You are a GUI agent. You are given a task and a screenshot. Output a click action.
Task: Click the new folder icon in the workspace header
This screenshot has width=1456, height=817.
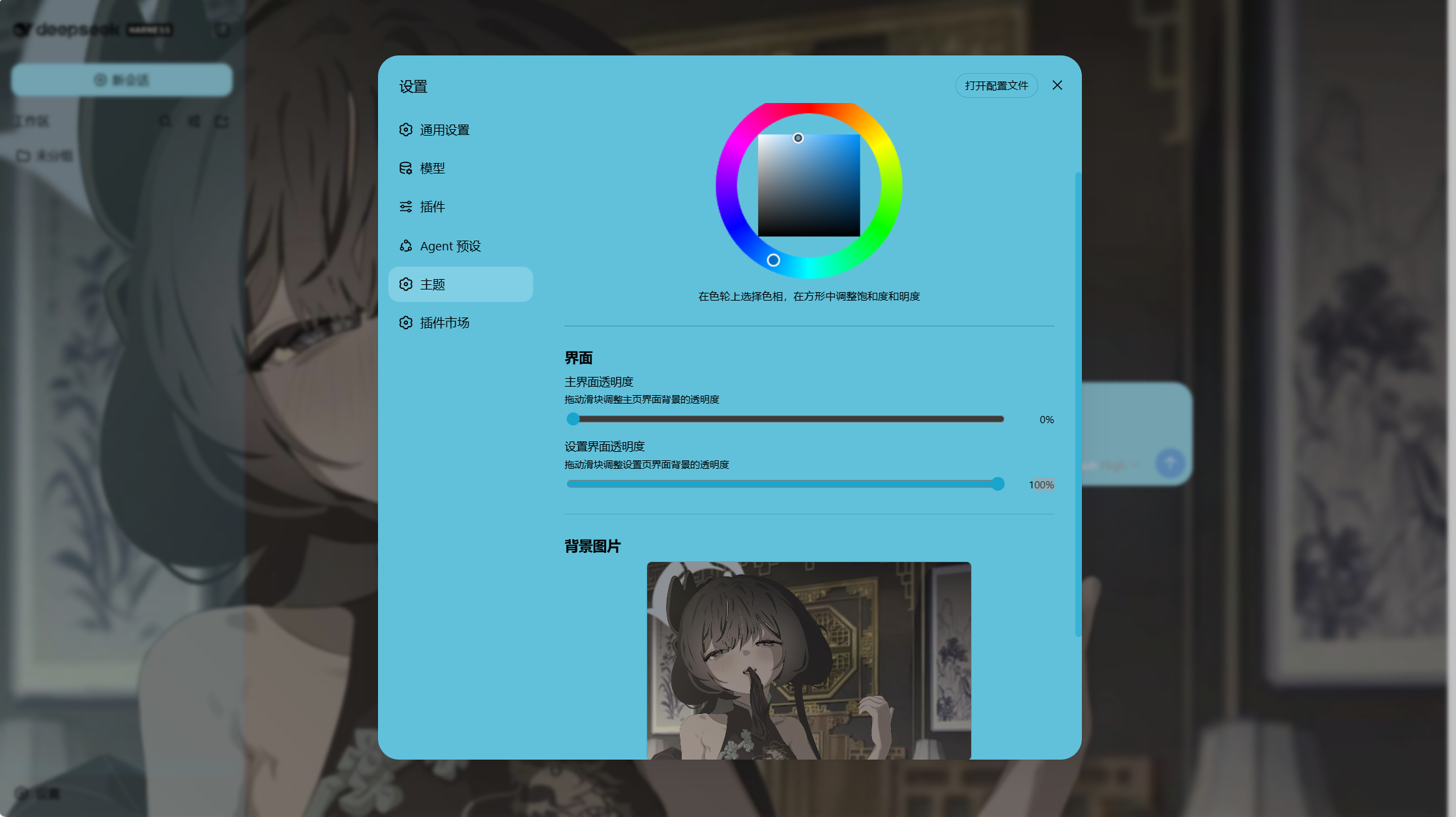[x=222, y=121]
